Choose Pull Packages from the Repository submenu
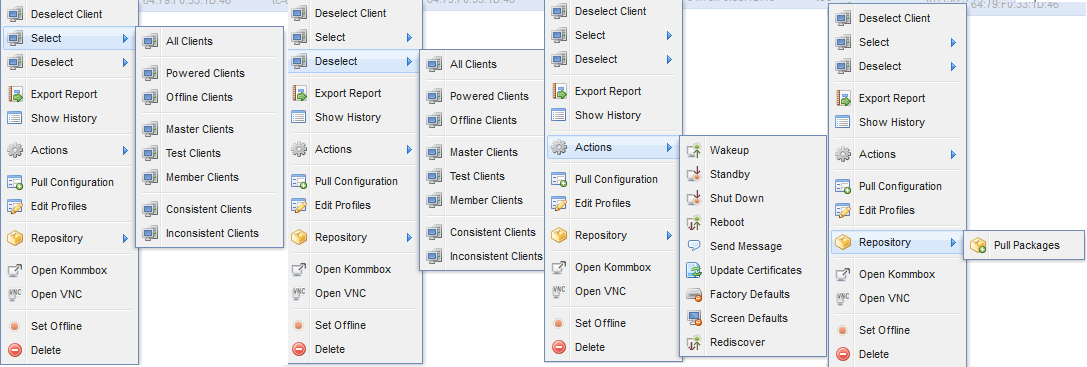The height and width of the screenshot is (367, 1087). click(1026, 246)
